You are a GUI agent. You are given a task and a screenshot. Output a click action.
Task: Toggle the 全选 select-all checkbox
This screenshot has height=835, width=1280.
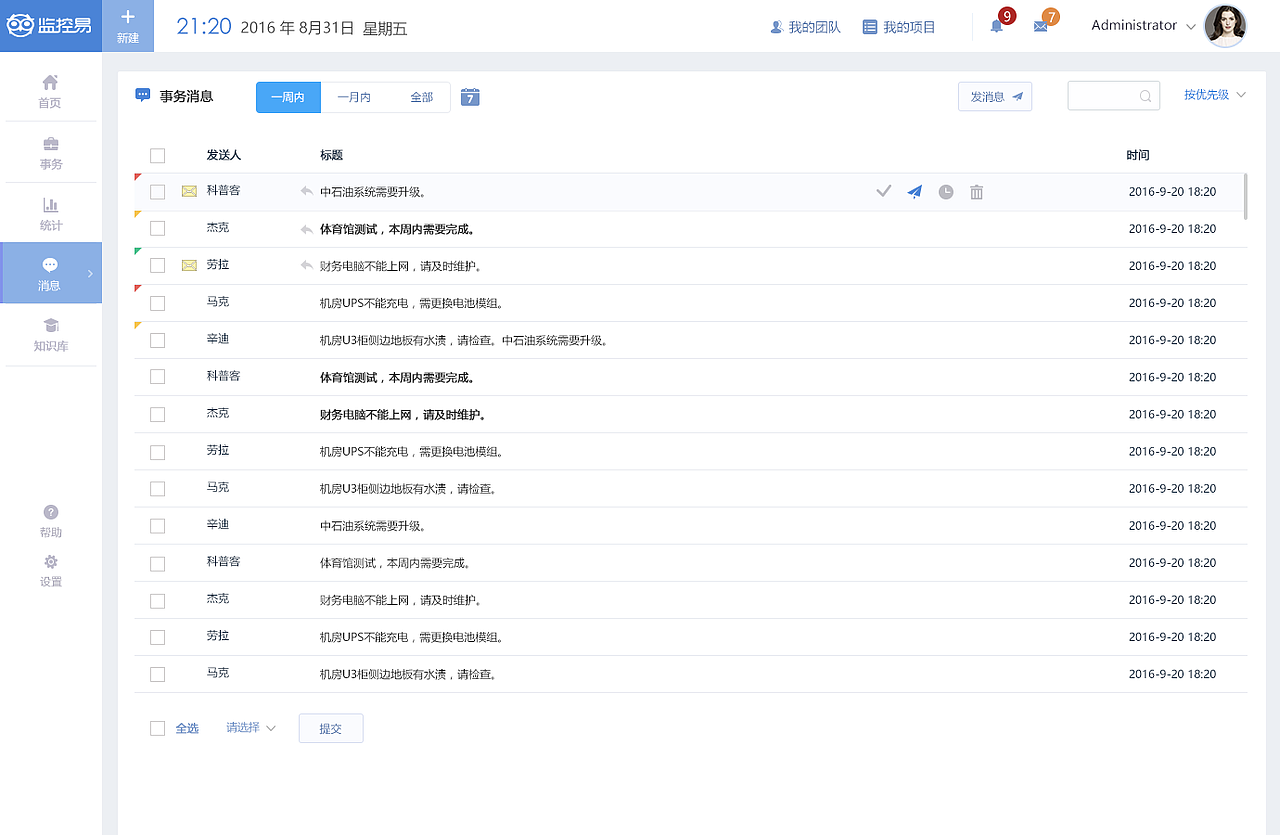[157, 728]
